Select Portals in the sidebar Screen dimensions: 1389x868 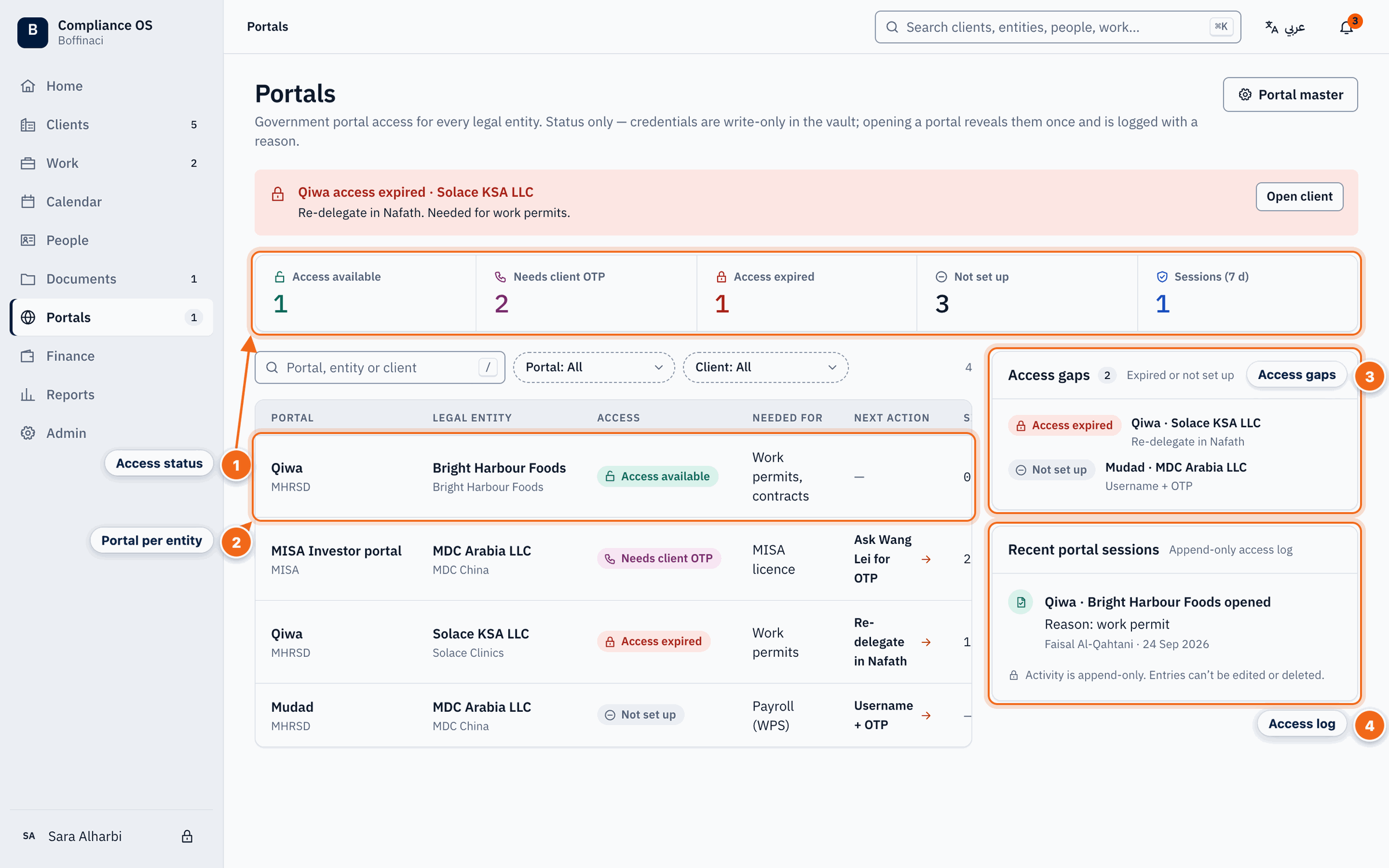[111, 317]
